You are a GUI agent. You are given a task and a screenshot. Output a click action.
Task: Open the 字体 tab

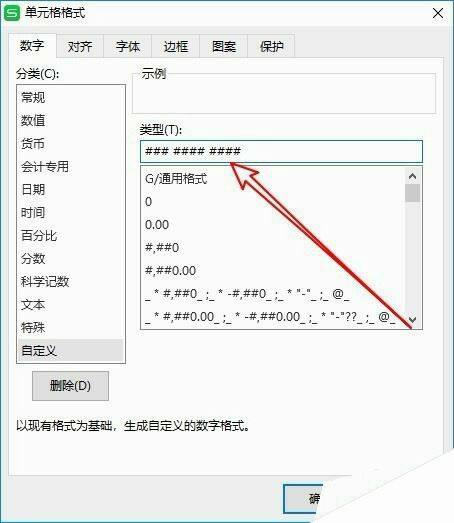[x=128, y=46]
